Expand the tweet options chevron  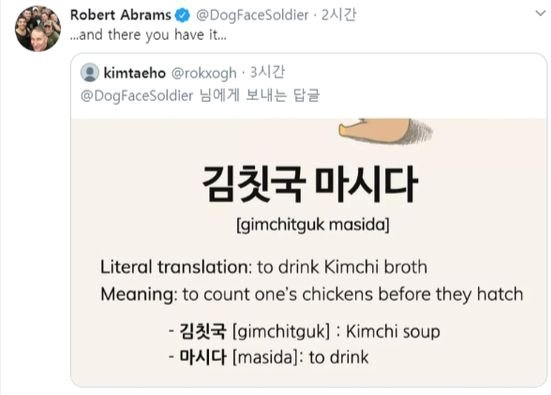(540, 13)
